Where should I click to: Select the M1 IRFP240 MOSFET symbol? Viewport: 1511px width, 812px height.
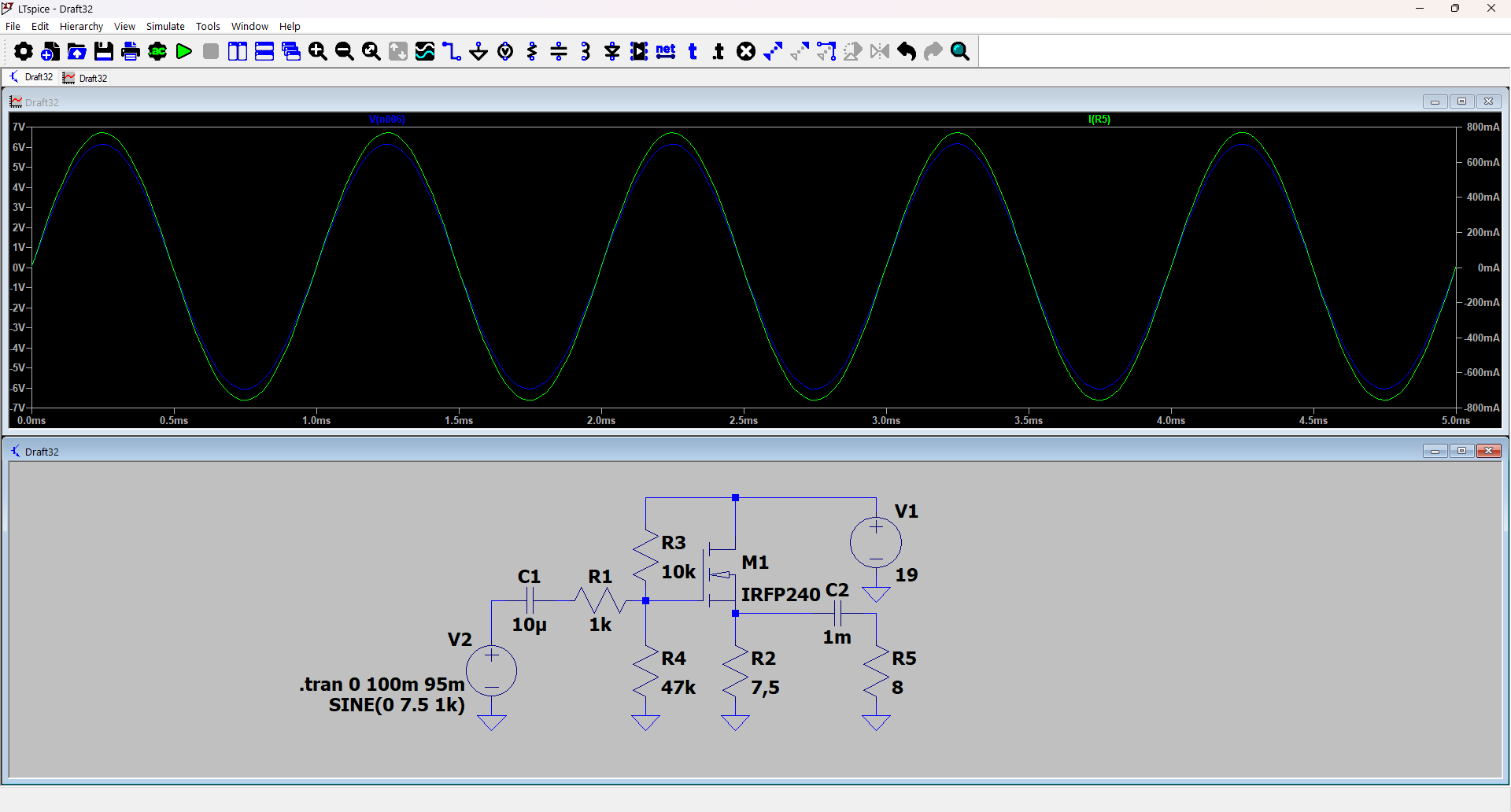click(719, 574)
